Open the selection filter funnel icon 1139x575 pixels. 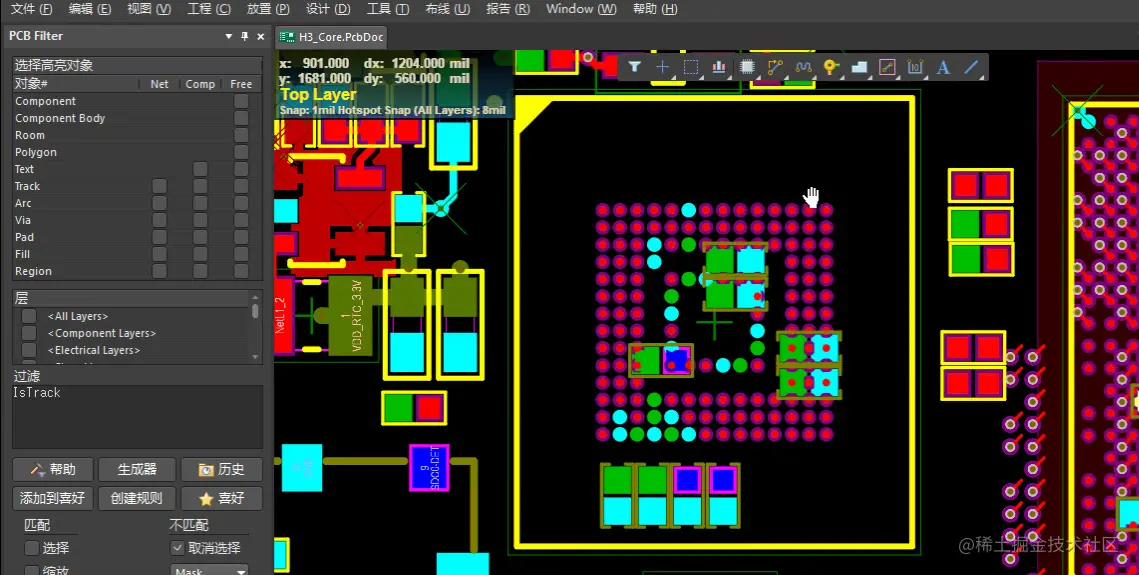tap(634, 67)
